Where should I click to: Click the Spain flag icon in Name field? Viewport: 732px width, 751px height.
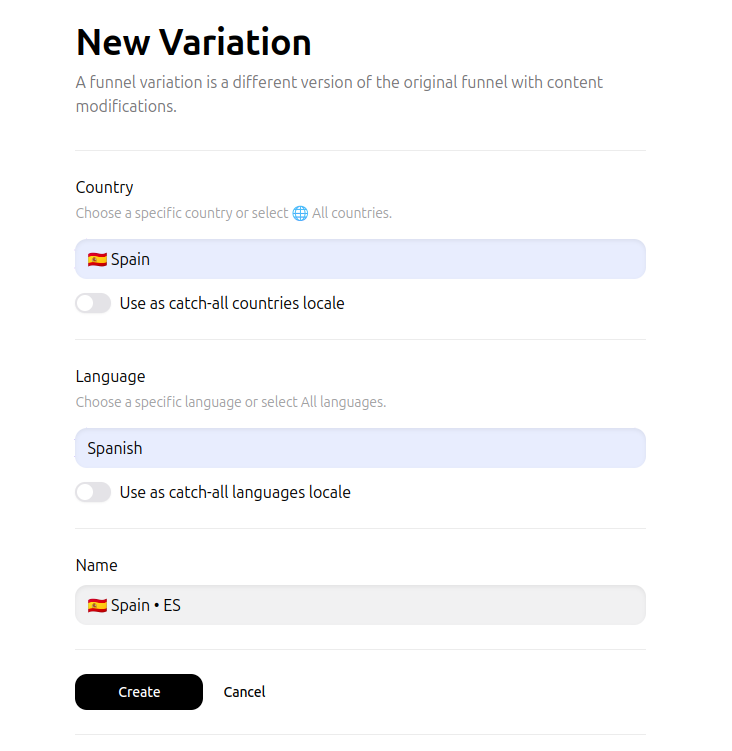(x=97, y=605)
